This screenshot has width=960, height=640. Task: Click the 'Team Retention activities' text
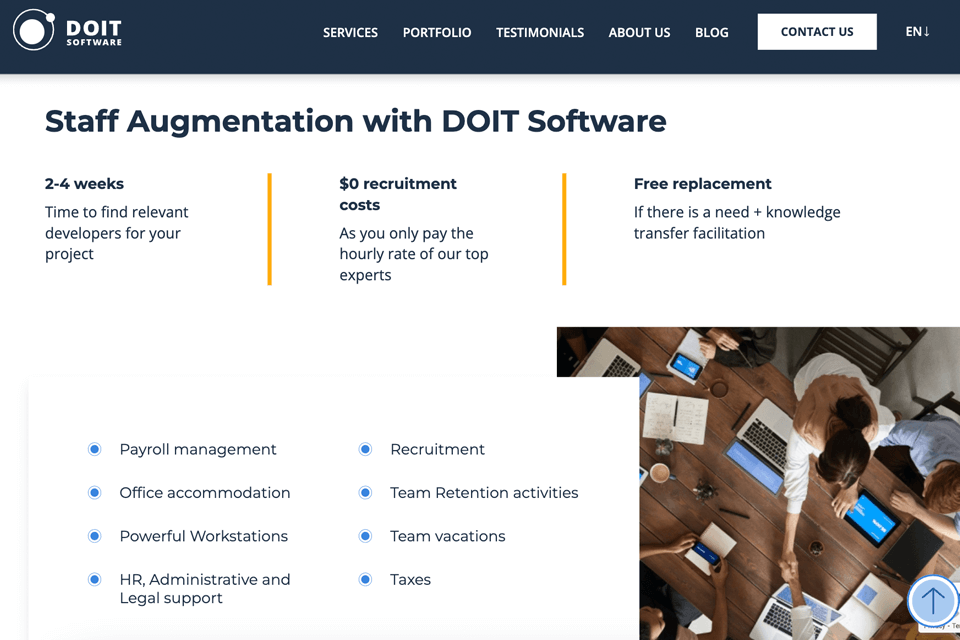click(484, 493)
